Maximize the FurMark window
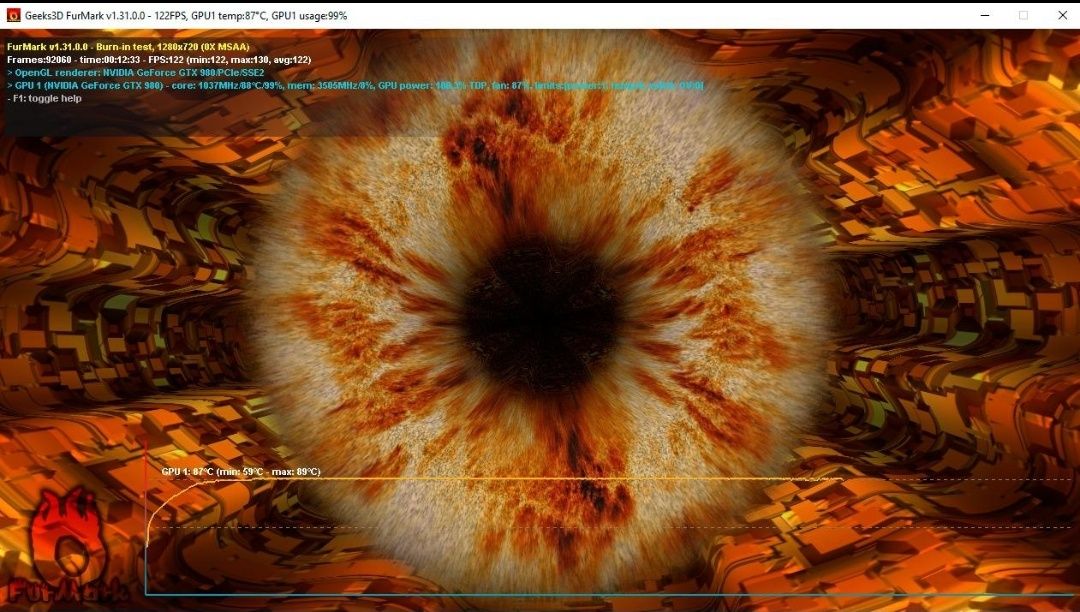Image resolution: width=1080 pixels, height=612 pixels. (1024, 15)
